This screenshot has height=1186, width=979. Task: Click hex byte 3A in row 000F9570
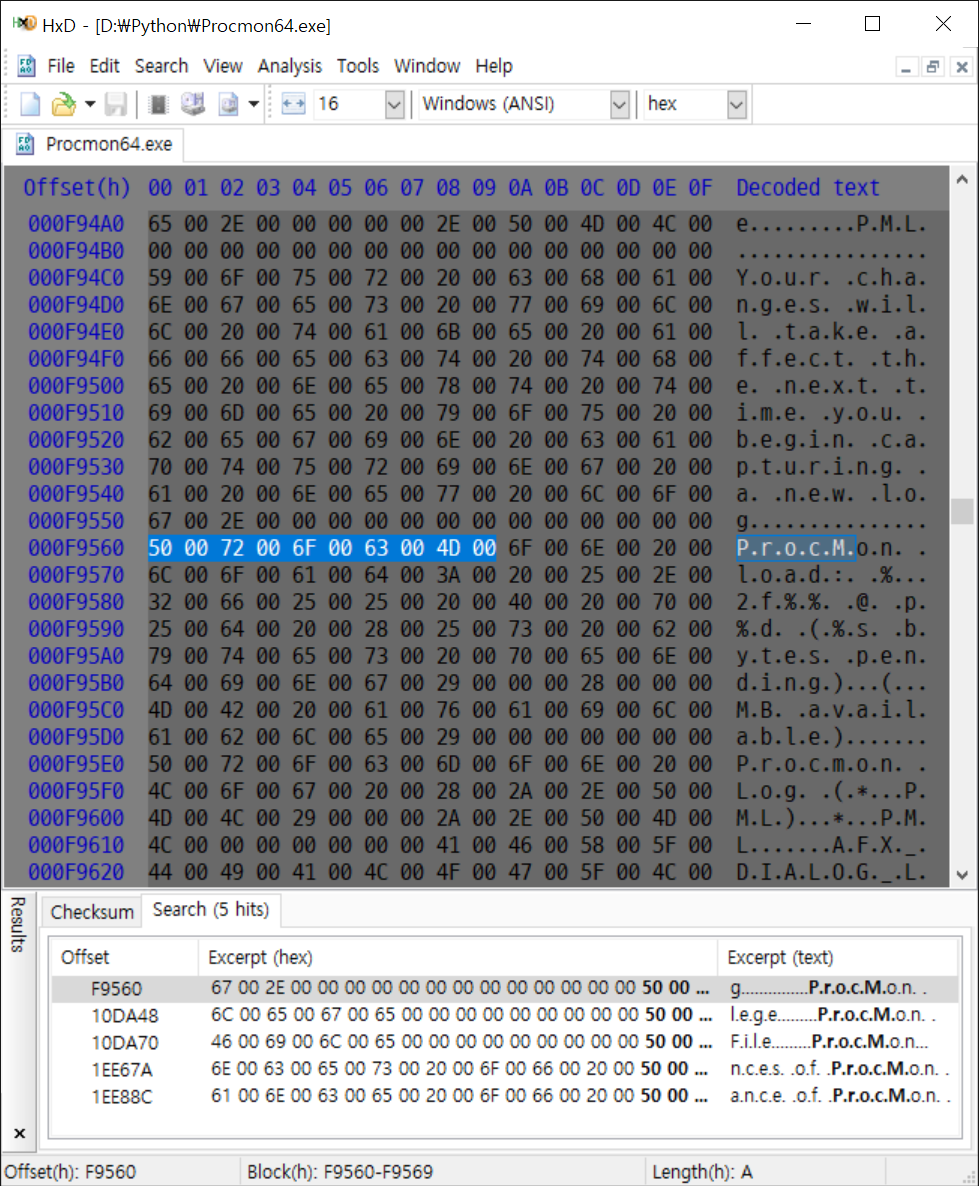click(x=447, y=575)
